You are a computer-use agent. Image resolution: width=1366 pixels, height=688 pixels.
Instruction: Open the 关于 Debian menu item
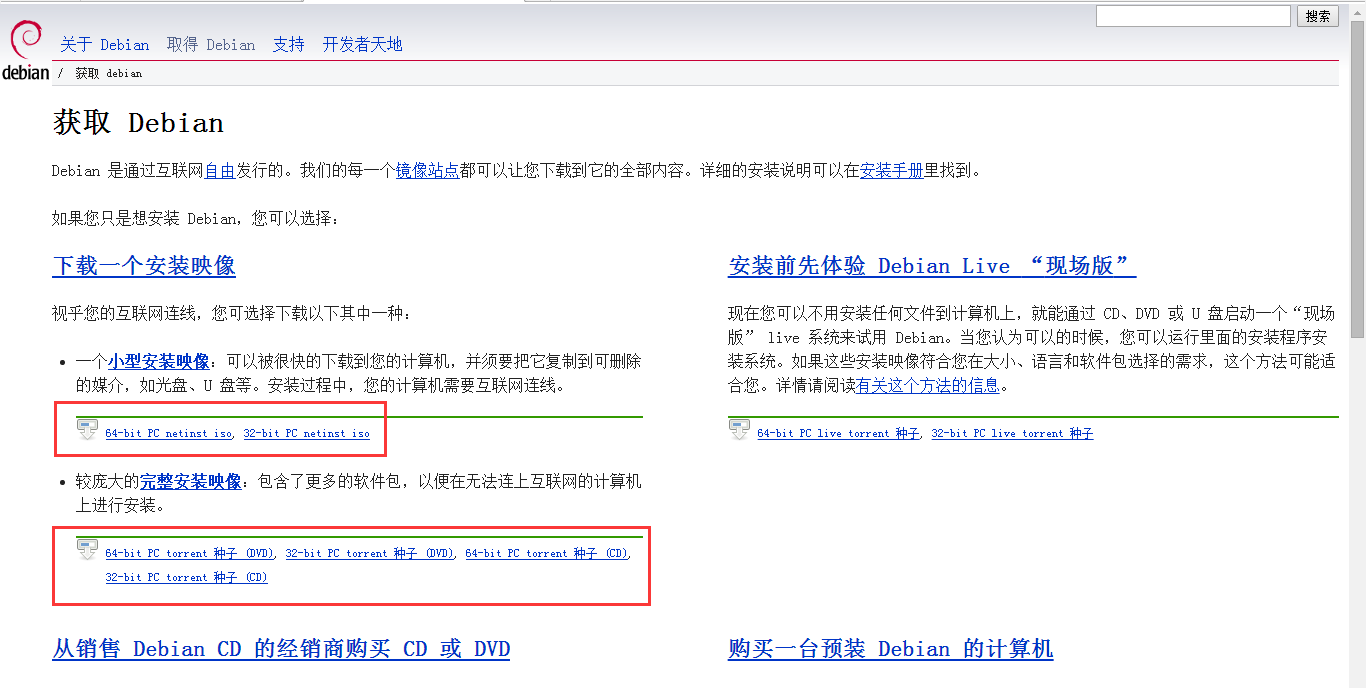[x=104, y=45]
